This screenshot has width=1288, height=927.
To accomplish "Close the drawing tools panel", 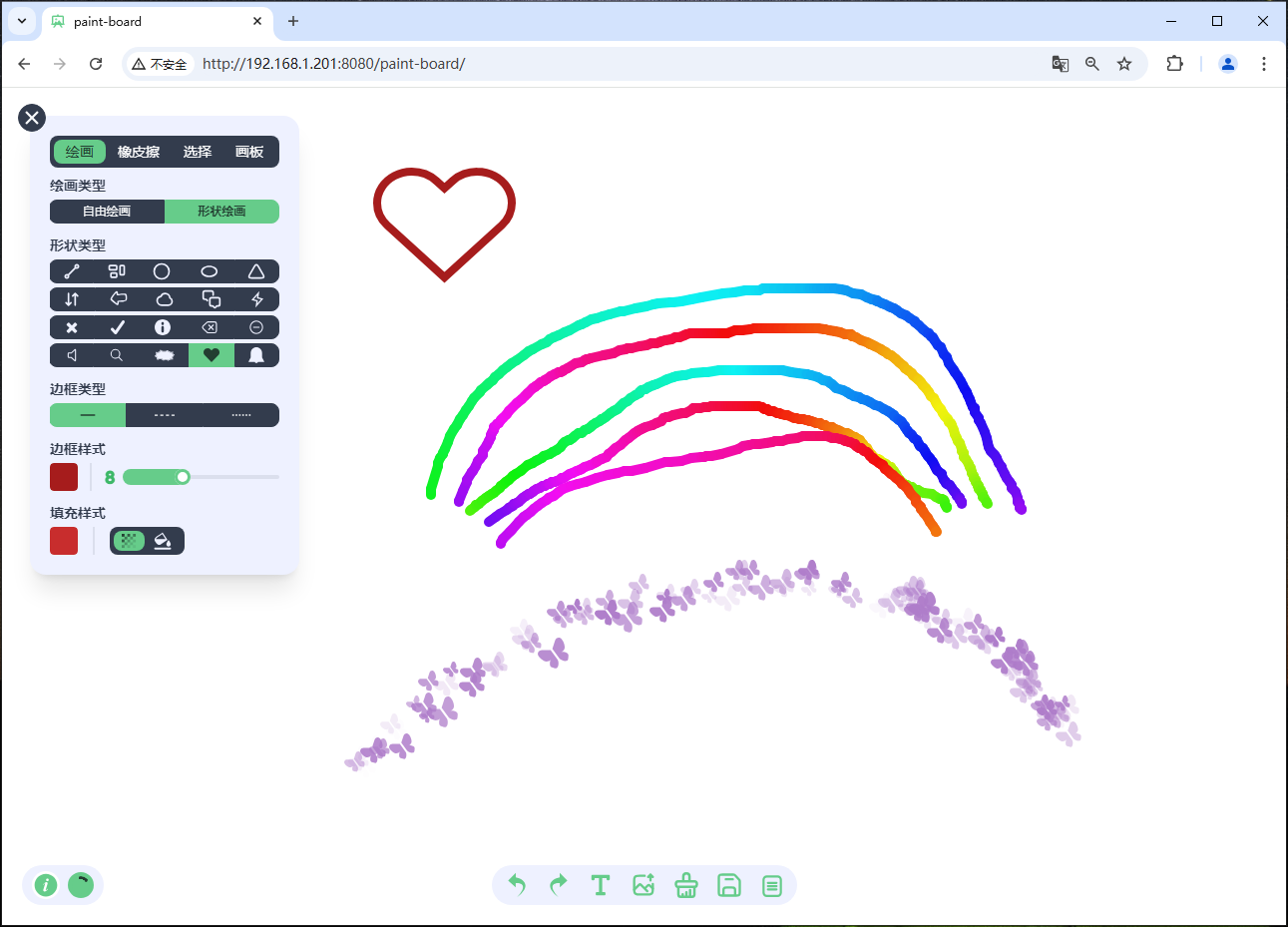I will [x=32, y=118].
